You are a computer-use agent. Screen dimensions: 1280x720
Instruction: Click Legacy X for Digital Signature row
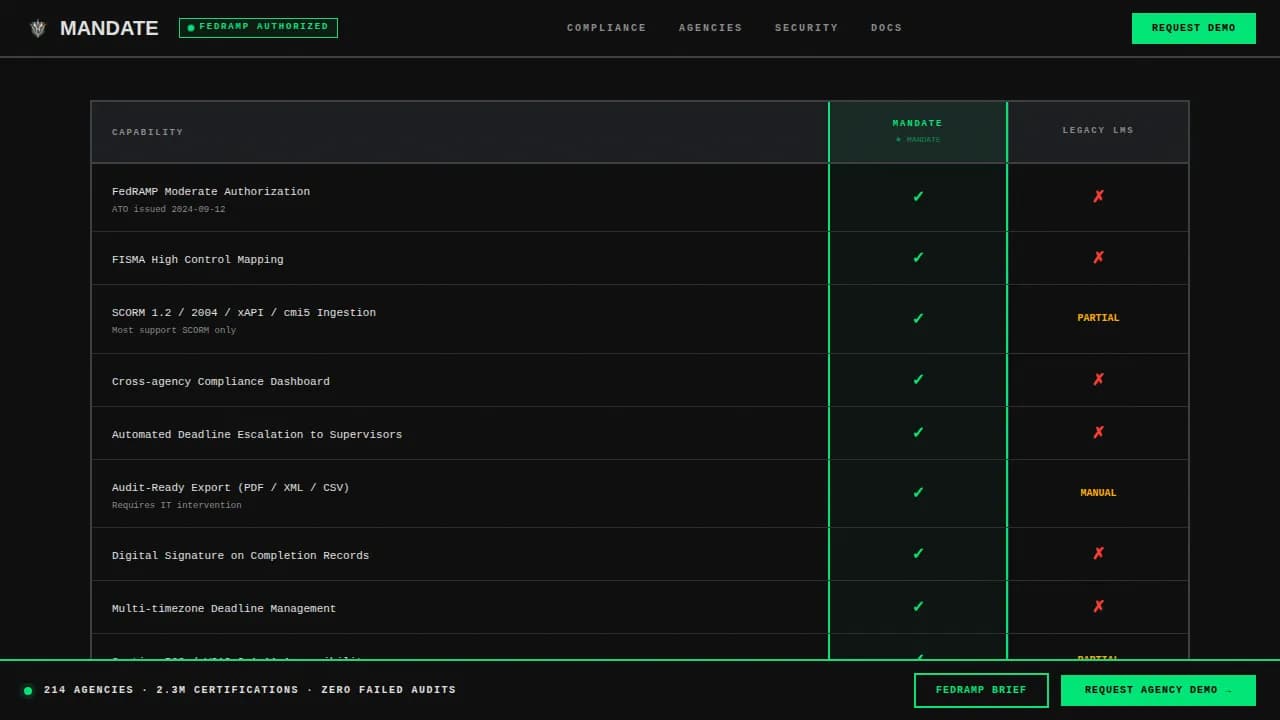[1098, 554]
